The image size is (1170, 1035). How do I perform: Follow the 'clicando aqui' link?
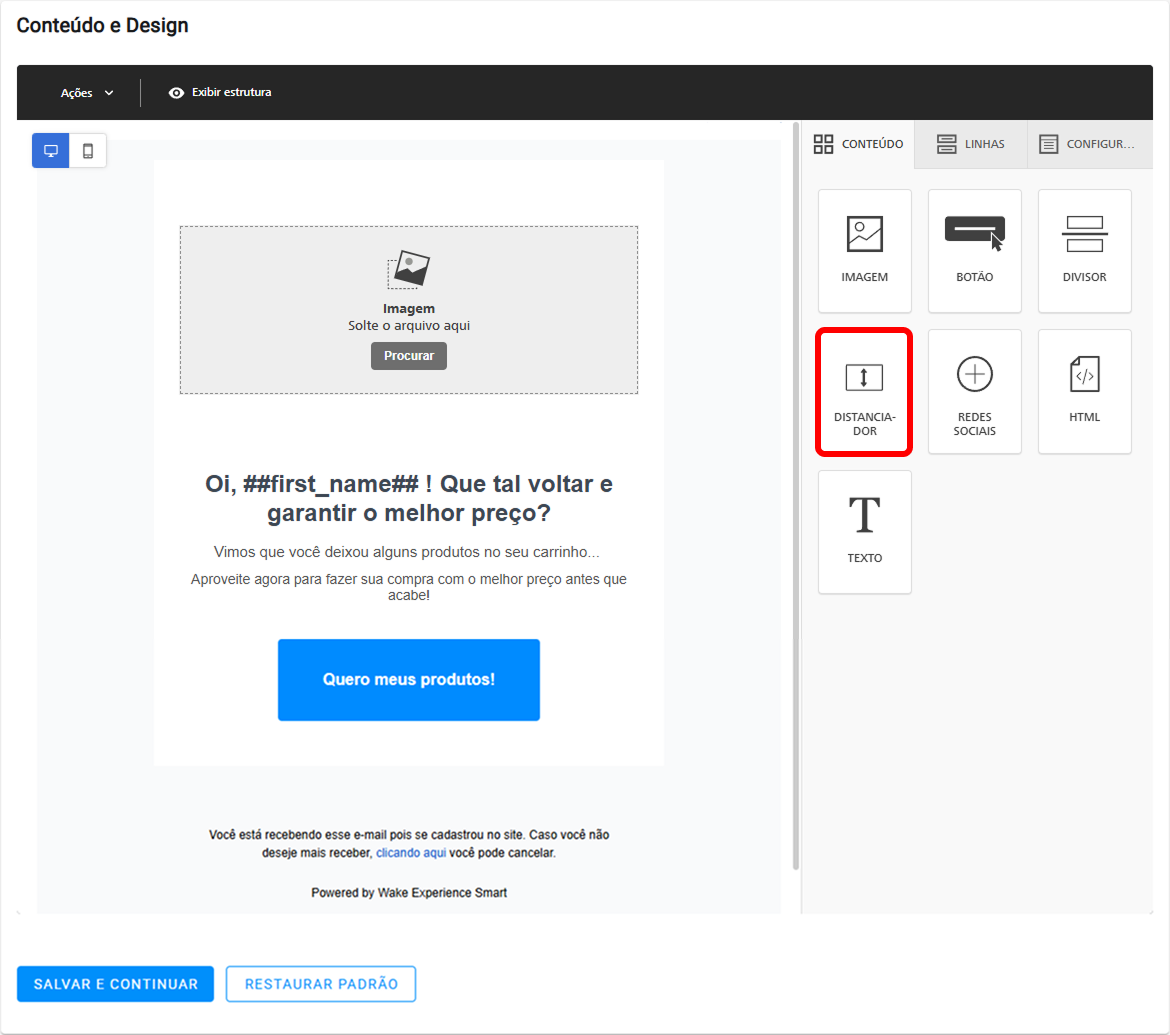[x=411, y=853]
